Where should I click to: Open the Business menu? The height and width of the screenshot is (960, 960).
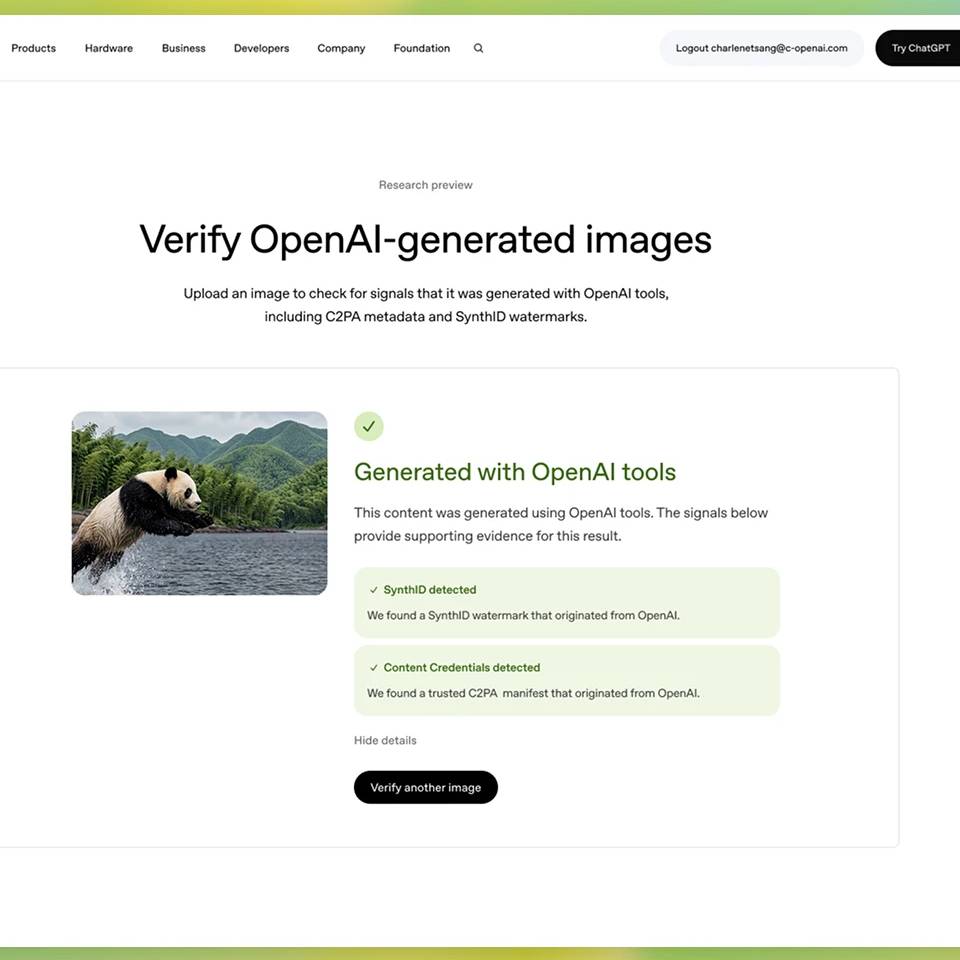(184, 48)
